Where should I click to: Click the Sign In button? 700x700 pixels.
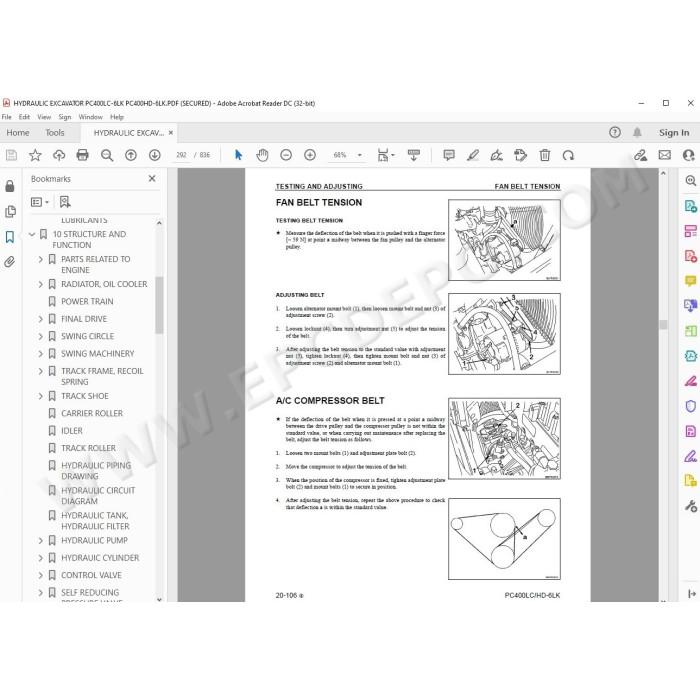(x=674, y=133)
